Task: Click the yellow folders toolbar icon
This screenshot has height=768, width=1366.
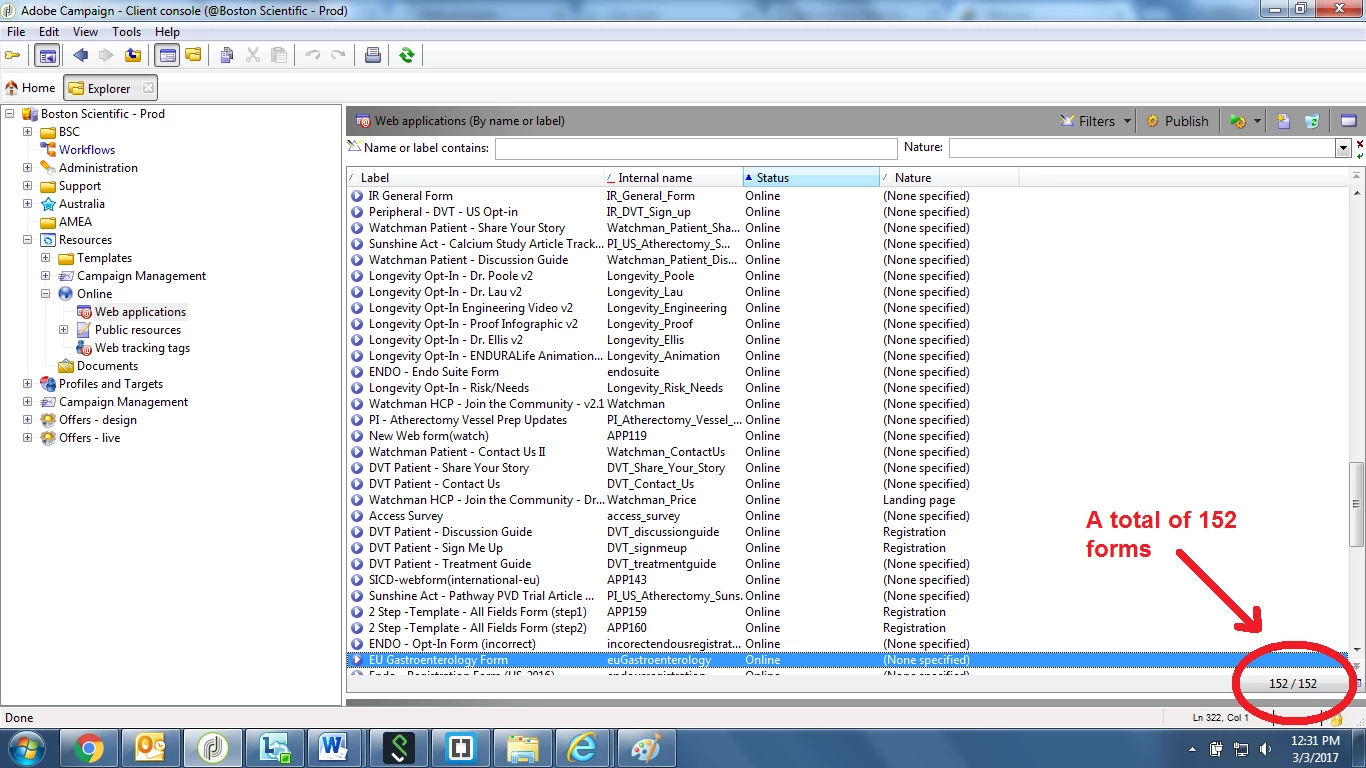Action: [193, 56]
